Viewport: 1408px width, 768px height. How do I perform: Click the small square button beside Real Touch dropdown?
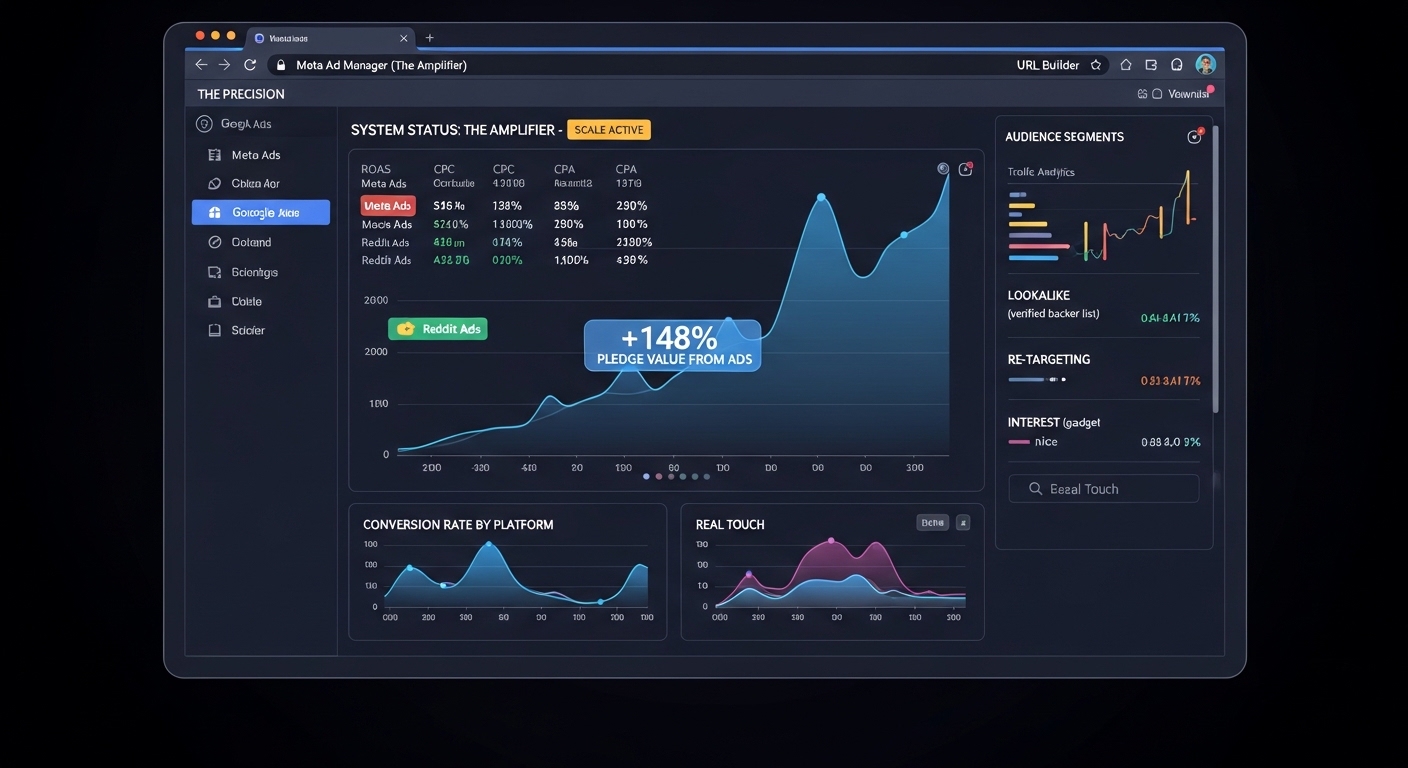pos(963,522)
